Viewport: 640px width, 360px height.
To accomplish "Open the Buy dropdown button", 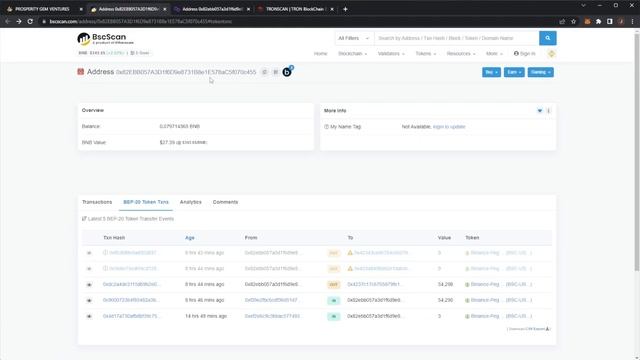I will point(491,72).
